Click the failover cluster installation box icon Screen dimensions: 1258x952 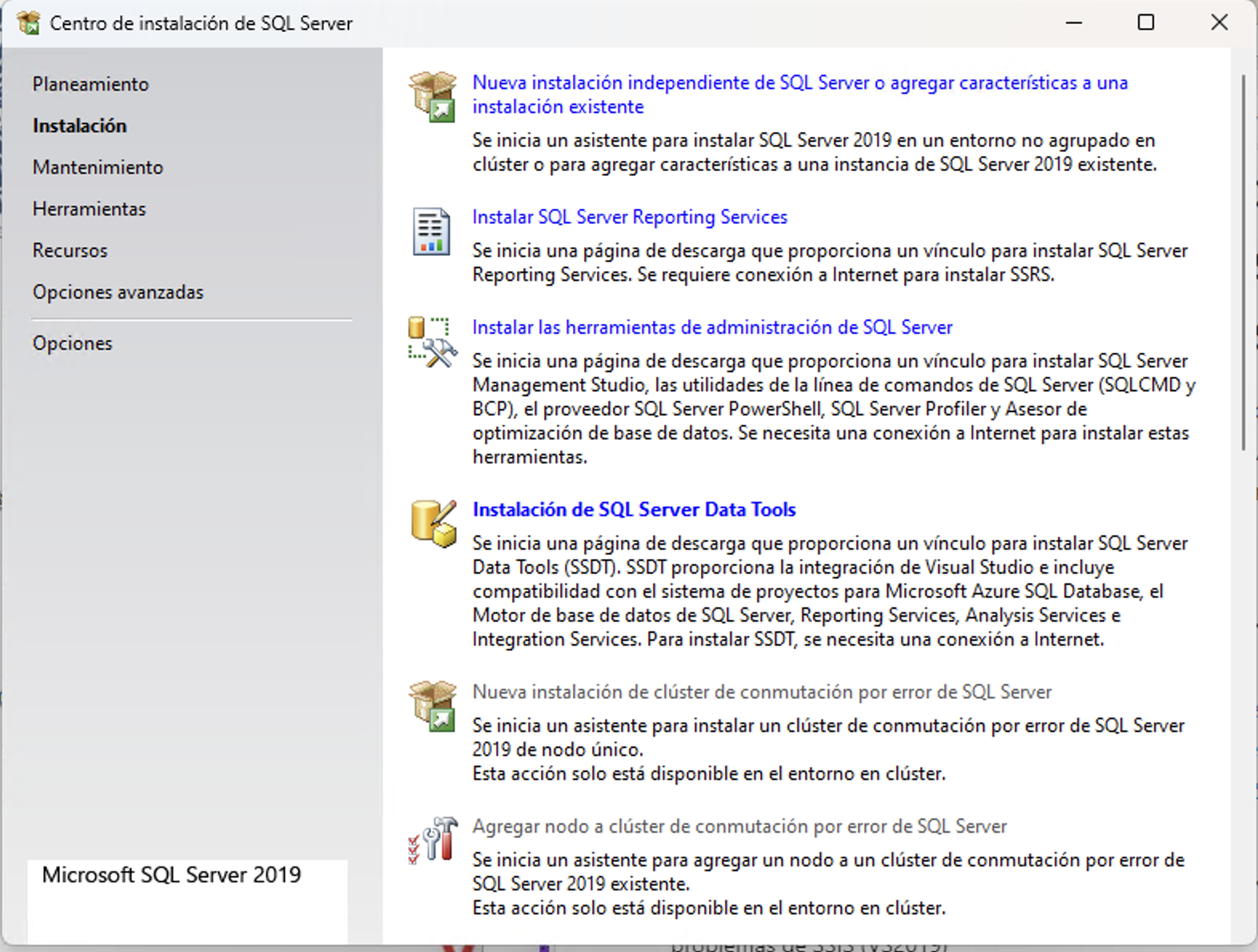(433, 706)
